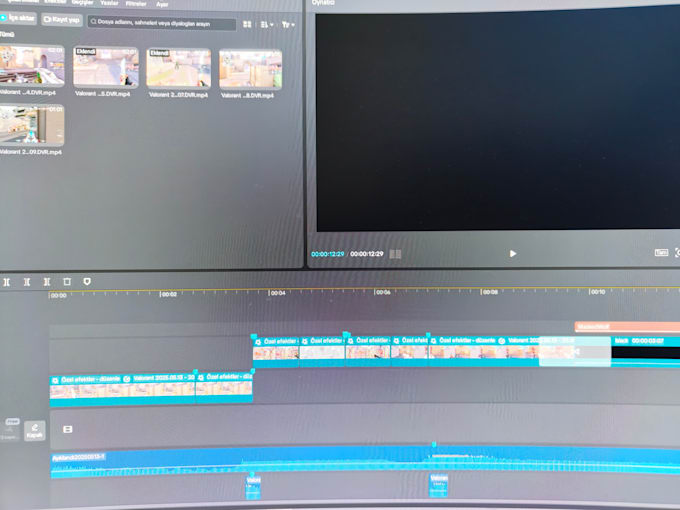680x510 pixels.
Task: Click the İçe aktar import button
Action: 18,18
